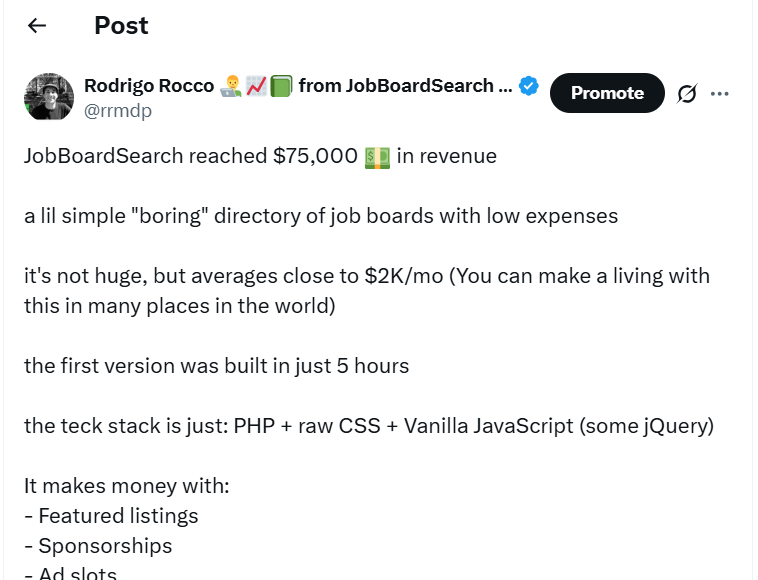Viewport: 758px width, 580px height.
Task: Go back using the left arrow
Action: click(x=37, y=26)
